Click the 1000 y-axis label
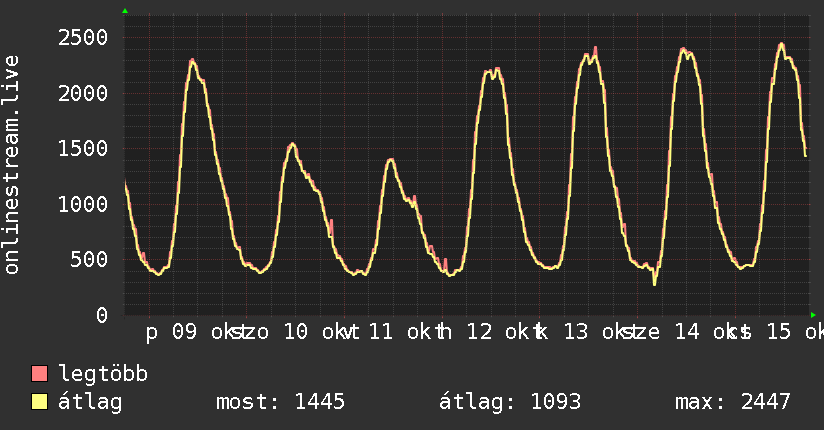This screenshot has width=824, height=430. [x=83, y=204]
